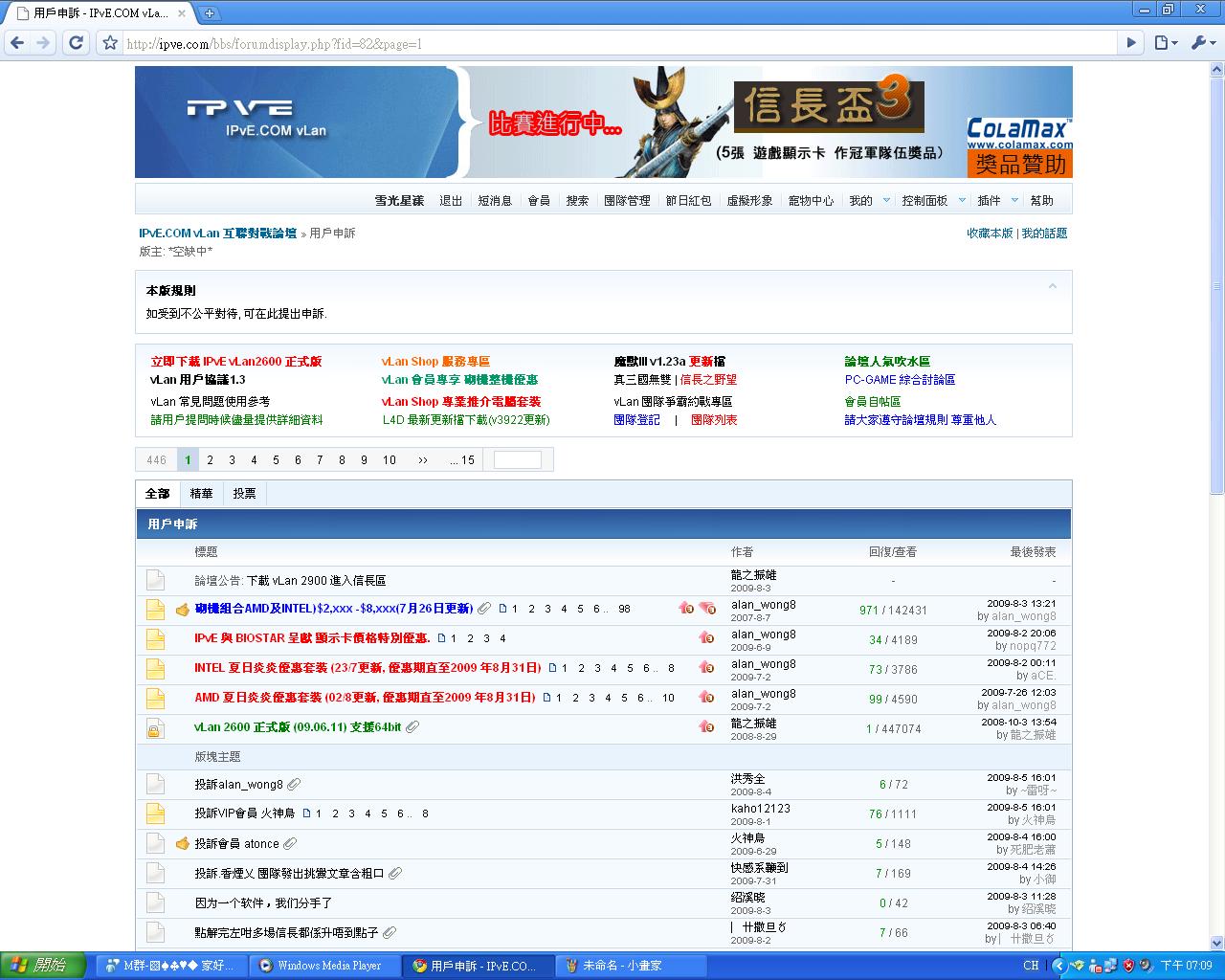Click the address bar URL field

pyautogui.click(x=620, y=44)
